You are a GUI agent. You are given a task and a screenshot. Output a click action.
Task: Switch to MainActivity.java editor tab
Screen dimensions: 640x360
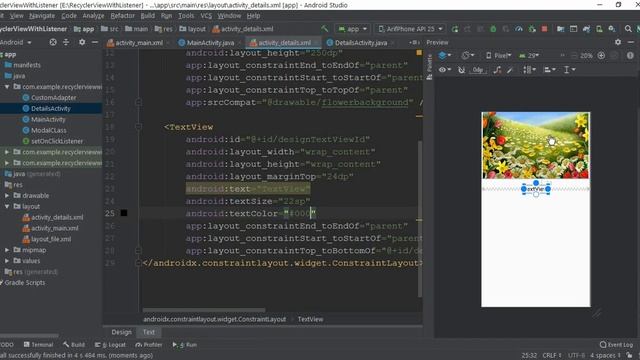pos(210,42)
